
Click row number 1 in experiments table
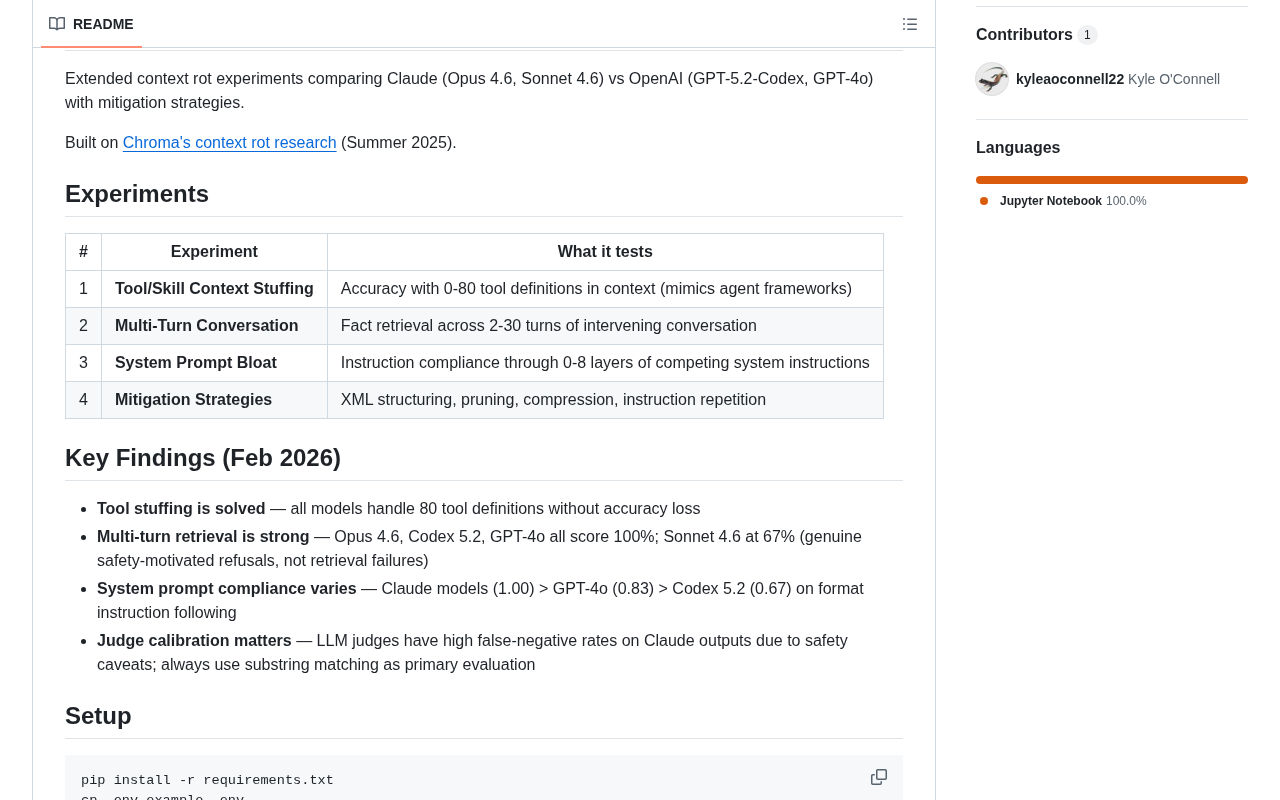[83, 289]
